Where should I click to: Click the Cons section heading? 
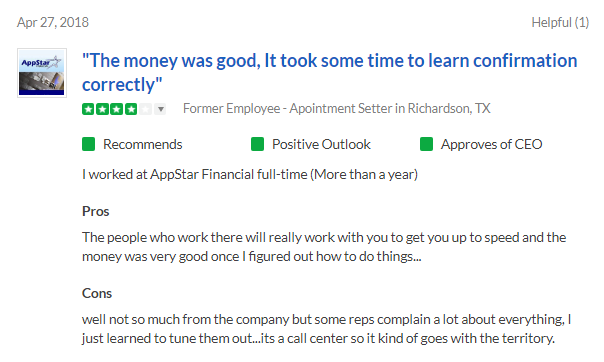[x=97, y=293]
